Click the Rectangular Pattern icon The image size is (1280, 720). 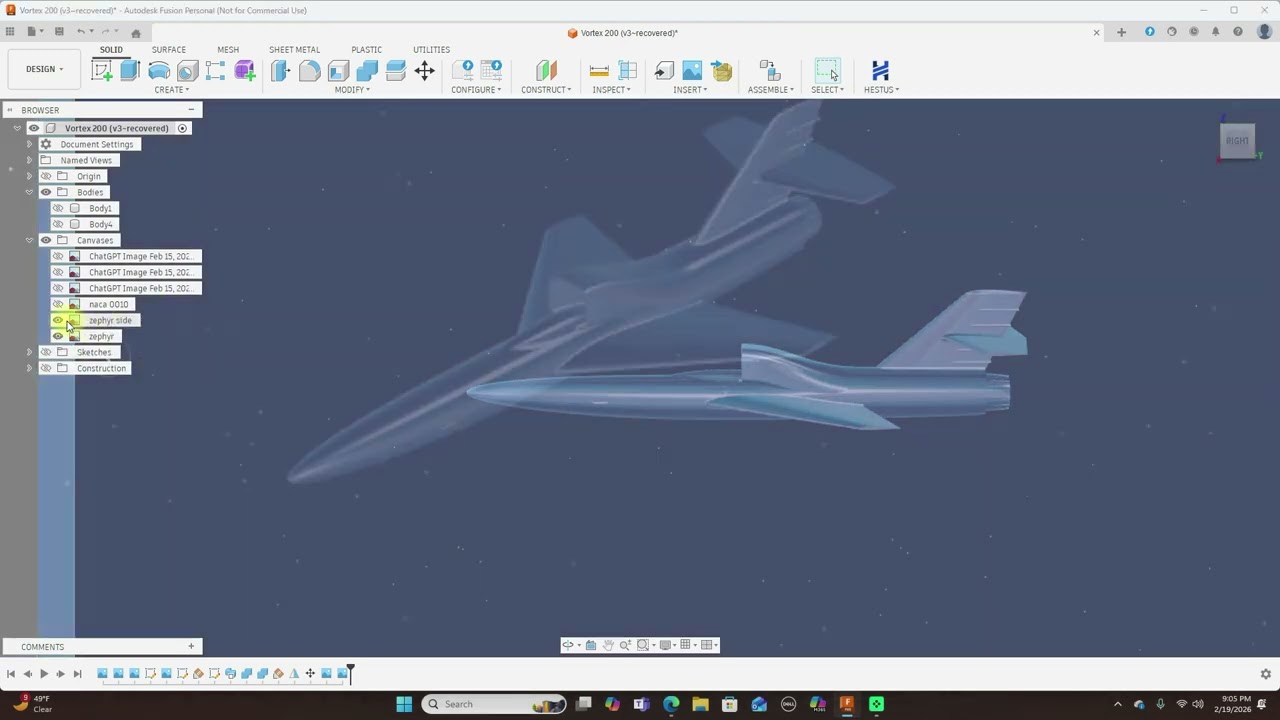click(x=216, y=70)
